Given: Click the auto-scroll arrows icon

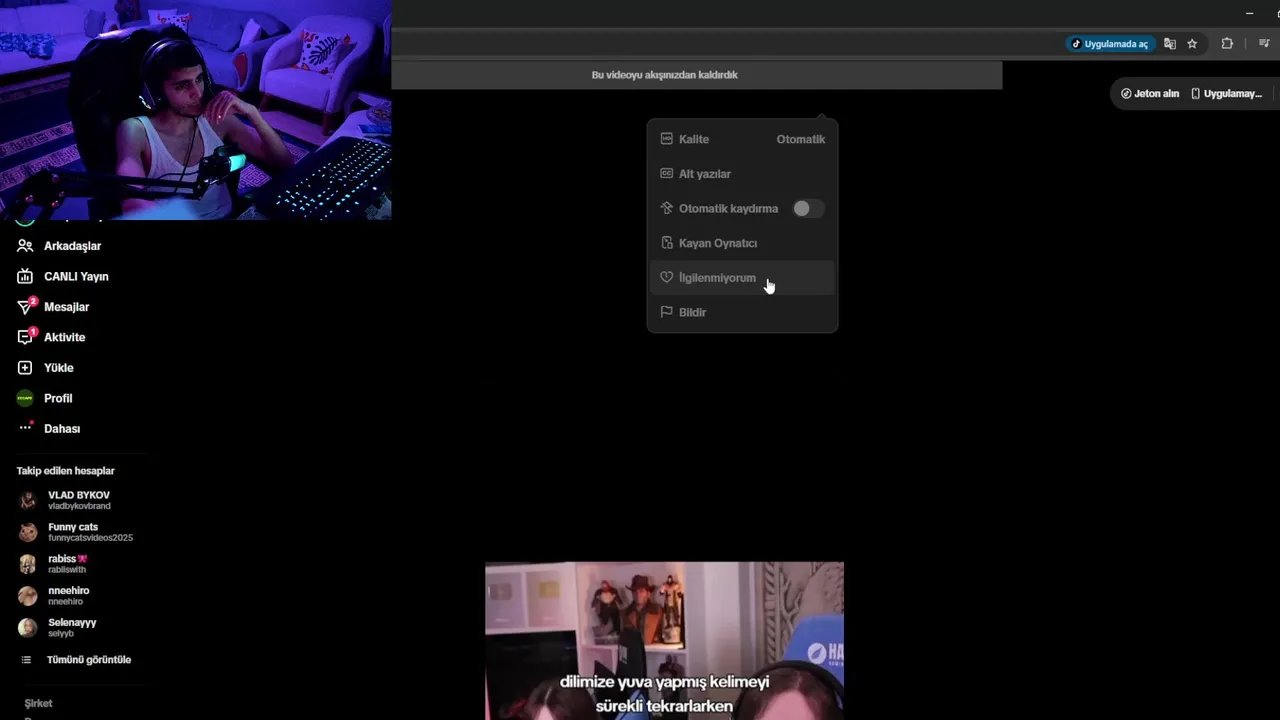Looking at the screenshot, I should click(x=666, y=208).
